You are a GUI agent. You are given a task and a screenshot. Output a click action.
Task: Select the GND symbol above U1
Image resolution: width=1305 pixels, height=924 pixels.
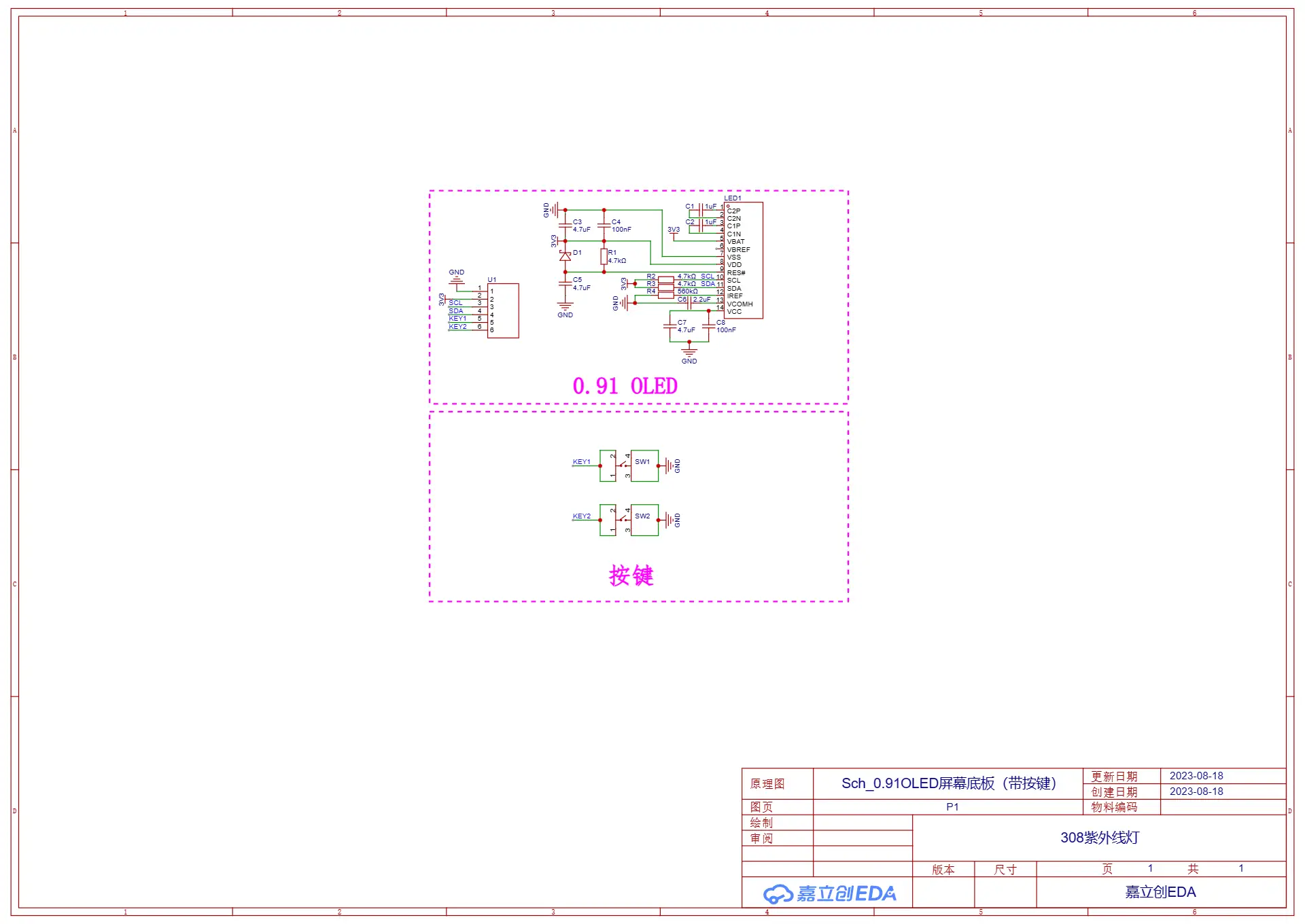[x=457, y=279]
